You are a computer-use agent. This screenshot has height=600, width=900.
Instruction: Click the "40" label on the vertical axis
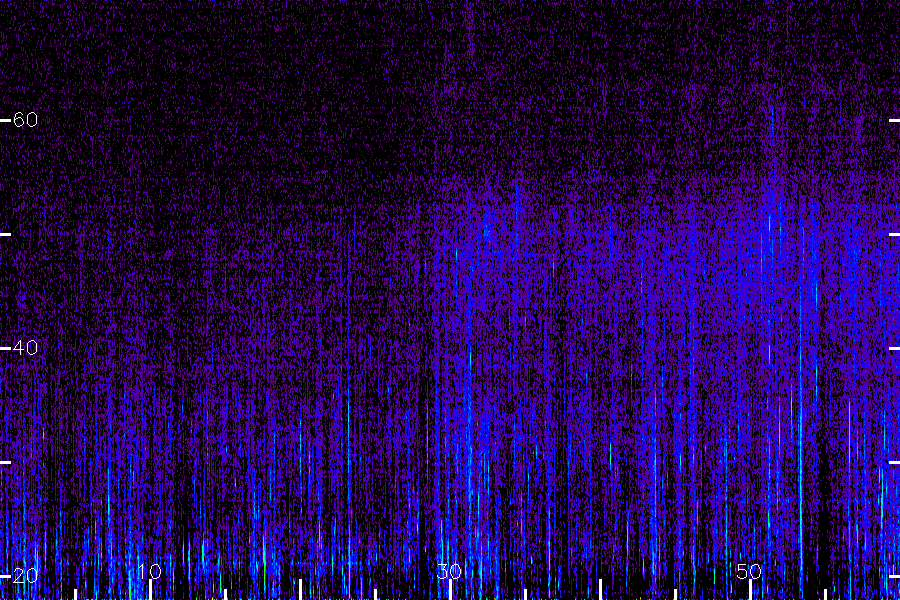pyautogui.click(x=25, y=347)
